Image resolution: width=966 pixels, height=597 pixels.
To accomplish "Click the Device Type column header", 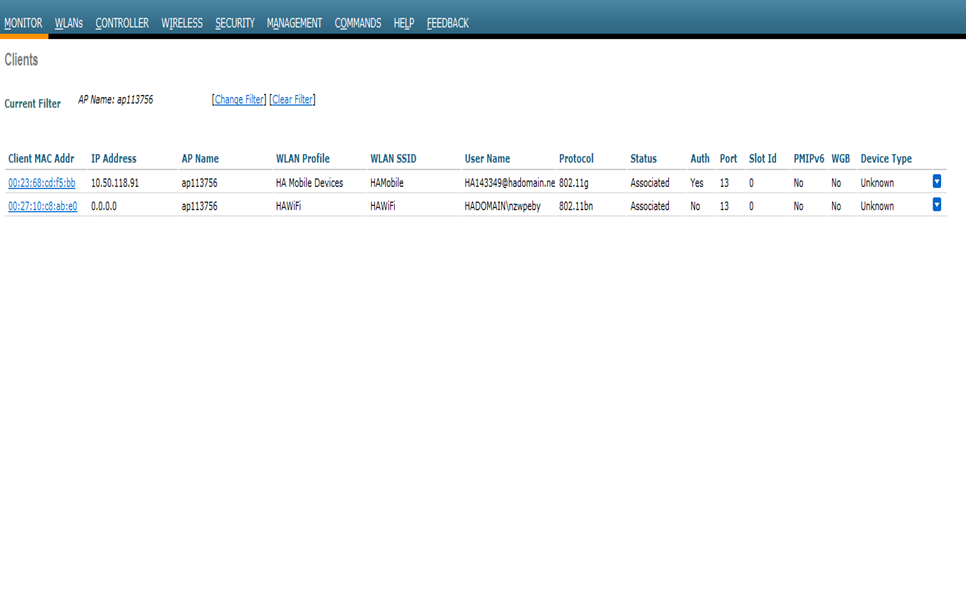I will click(x=886, y=158).
